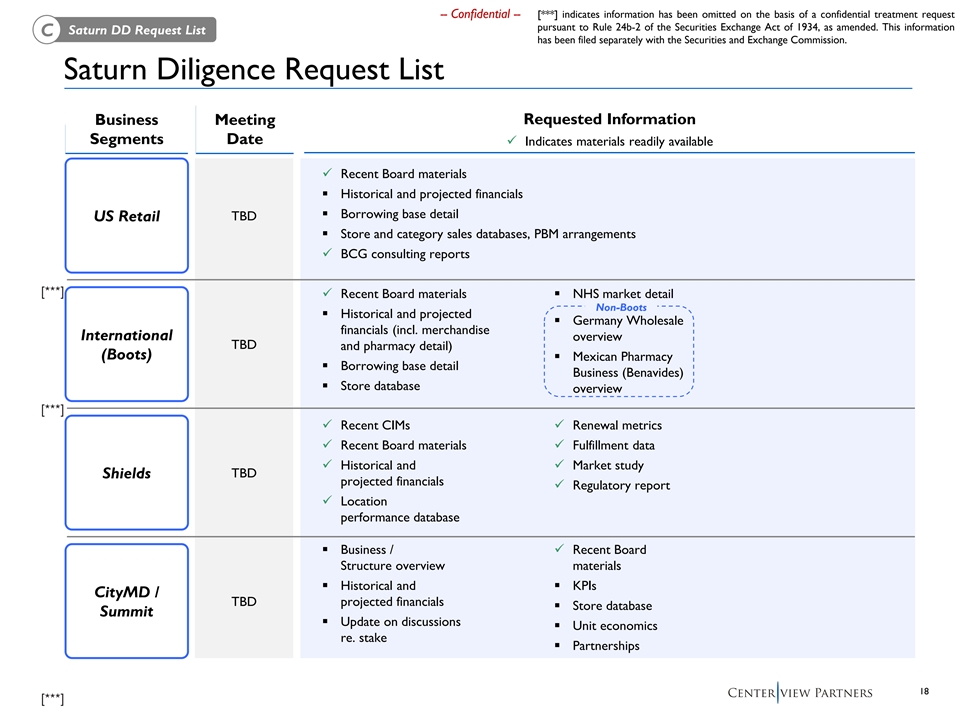Click Unit economics item
The width and height of the screenshot is (960, 720).
point(615,626)
